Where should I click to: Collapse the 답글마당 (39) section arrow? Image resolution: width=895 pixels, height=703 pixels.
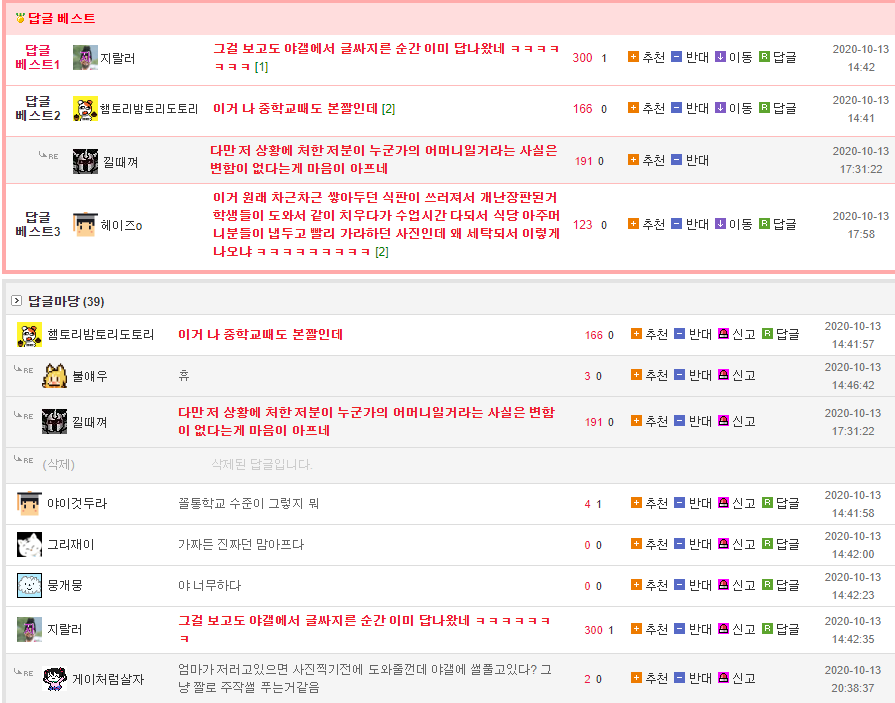[x=16, y=301]
